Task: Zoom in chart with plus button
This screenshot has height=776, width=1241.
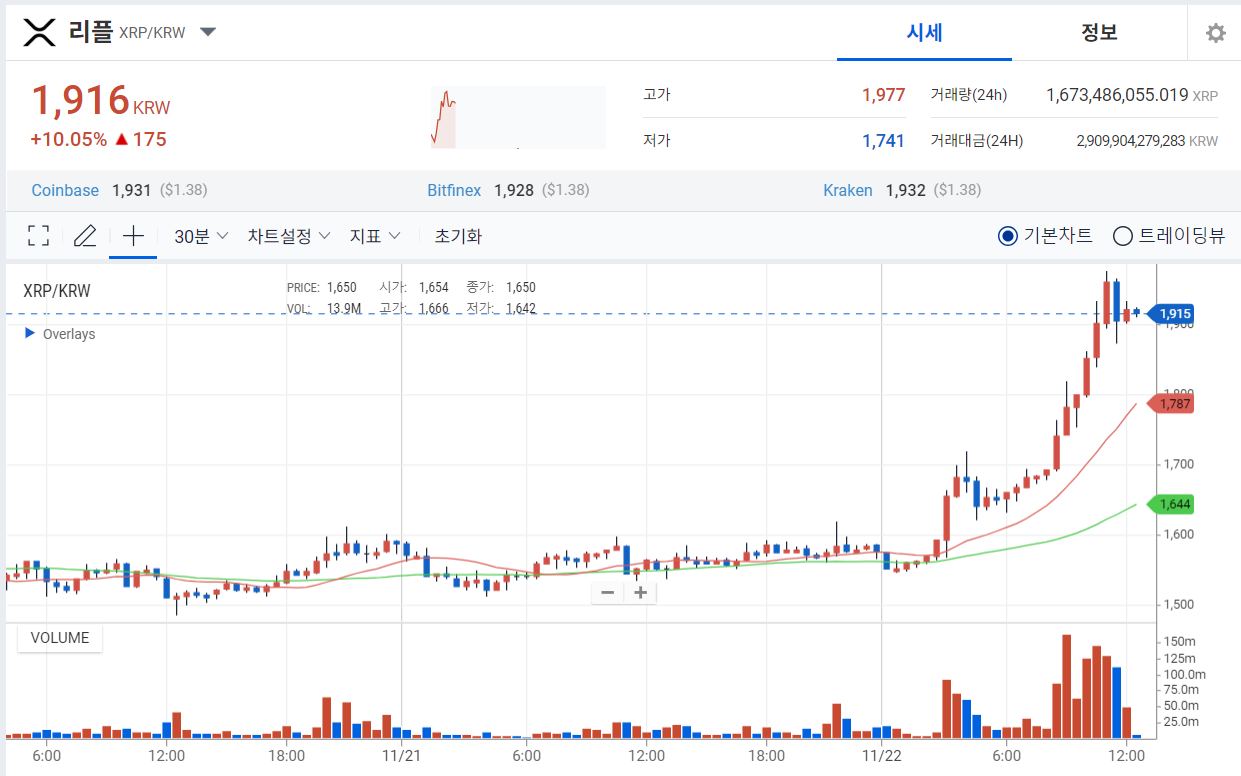Action: pyautogui.click(x=641, y=593)
